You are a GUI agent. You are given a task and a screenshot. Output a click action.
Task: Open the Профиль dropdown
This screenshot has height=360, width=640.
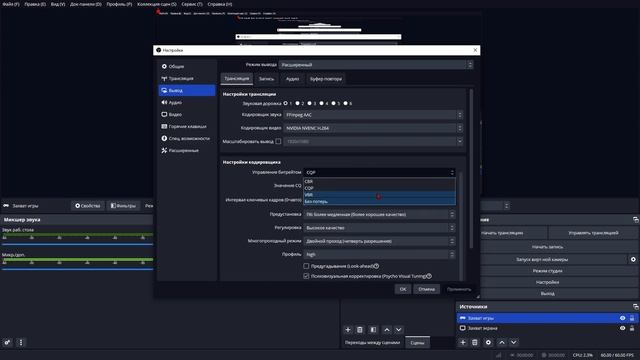point(379,254)
